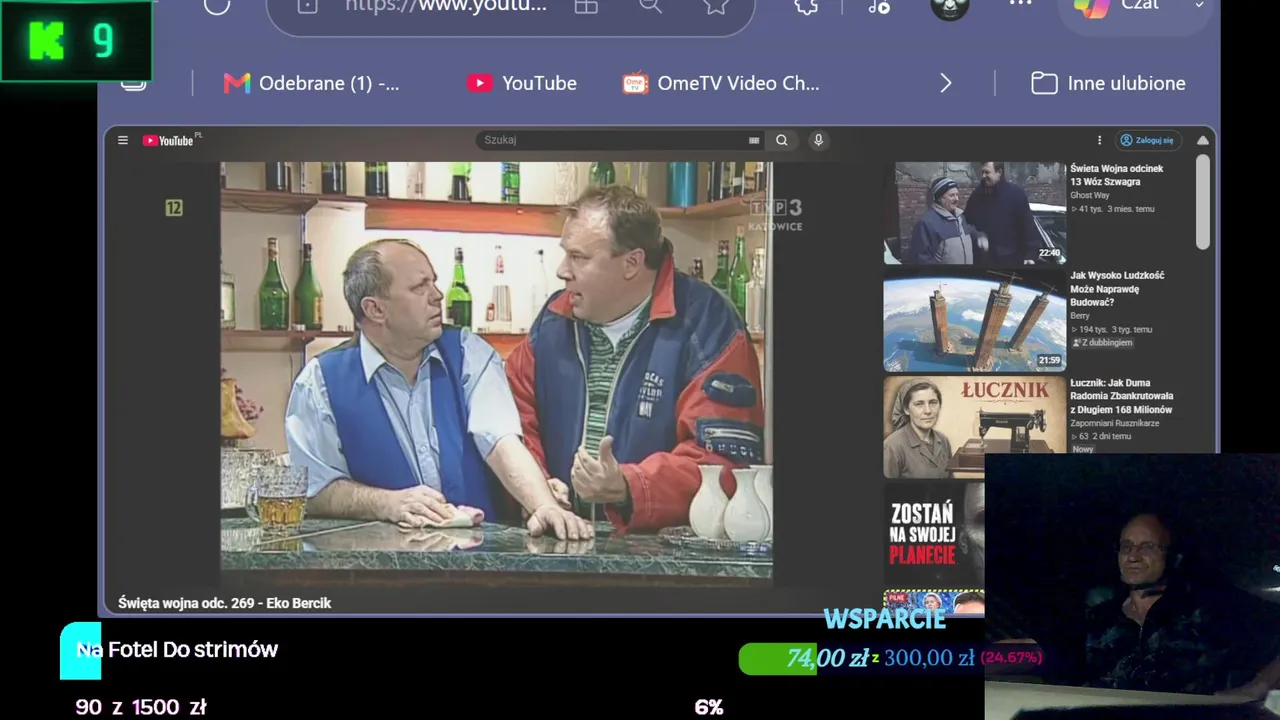The image size is (1280, 720).
Task: Click the Zaloguj się sign-in button
Action: pos(1147,140)
